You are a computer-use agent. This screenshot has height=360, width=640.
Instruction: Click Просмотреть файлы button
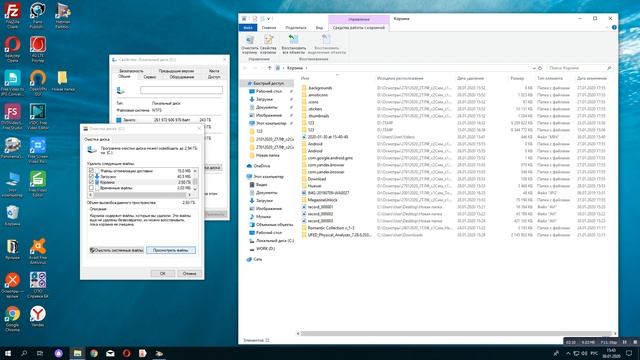[x=171, y=250]
